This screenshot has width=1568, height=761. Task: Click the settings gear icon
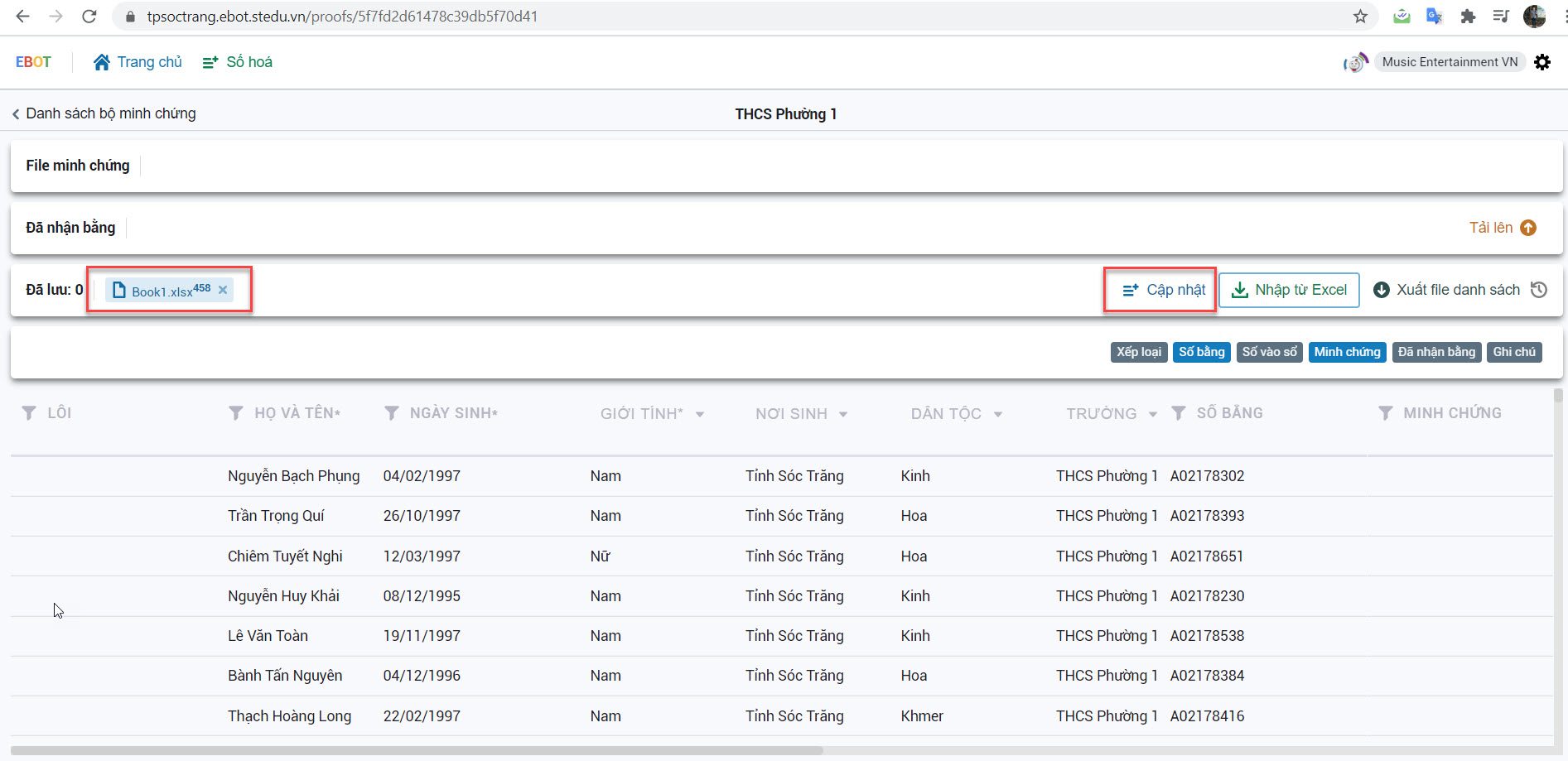point(1541,62)
